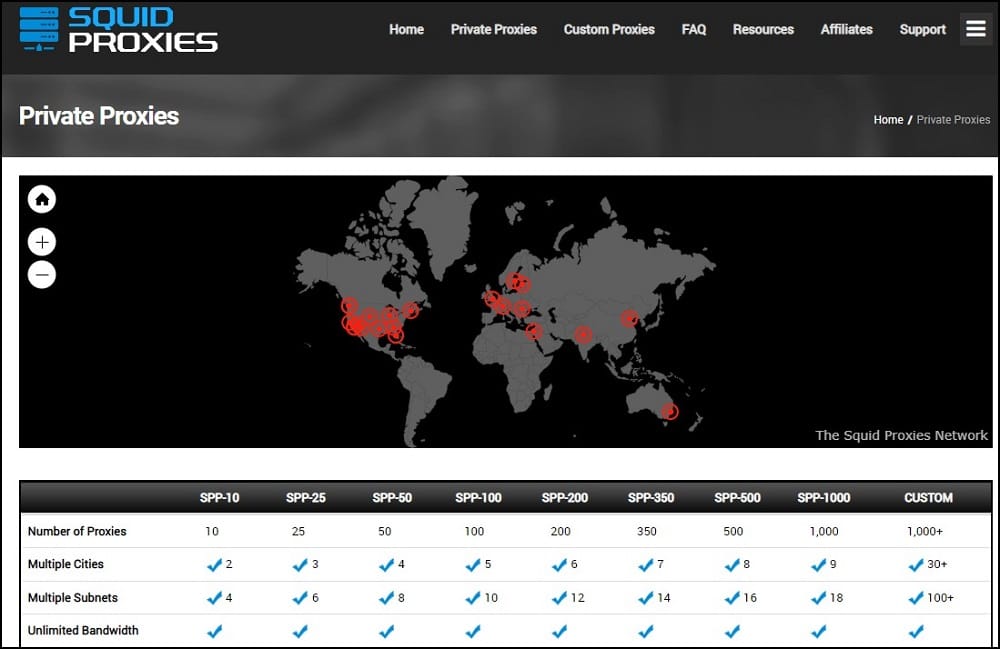Click the Multiple Subnets row label

(73, 598)
